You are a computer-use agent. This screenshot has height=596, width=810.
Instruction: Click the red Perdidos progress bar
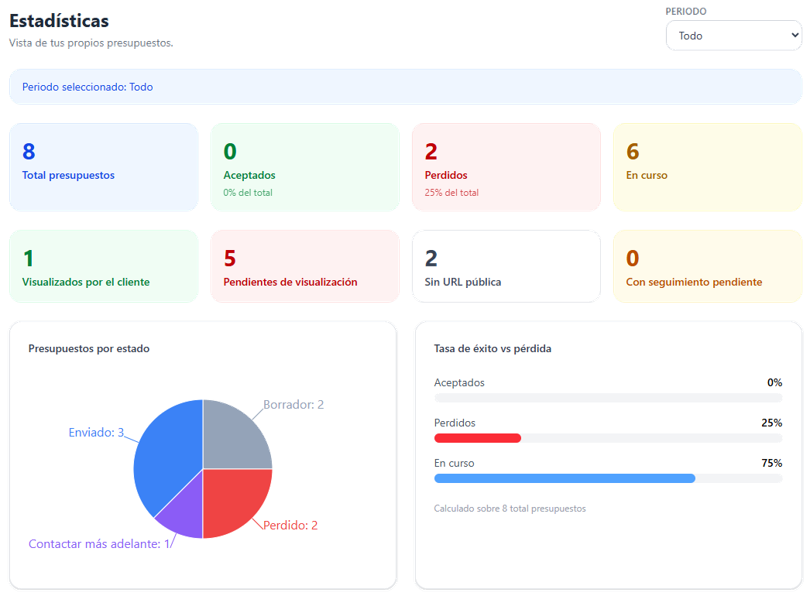[478, 438]
